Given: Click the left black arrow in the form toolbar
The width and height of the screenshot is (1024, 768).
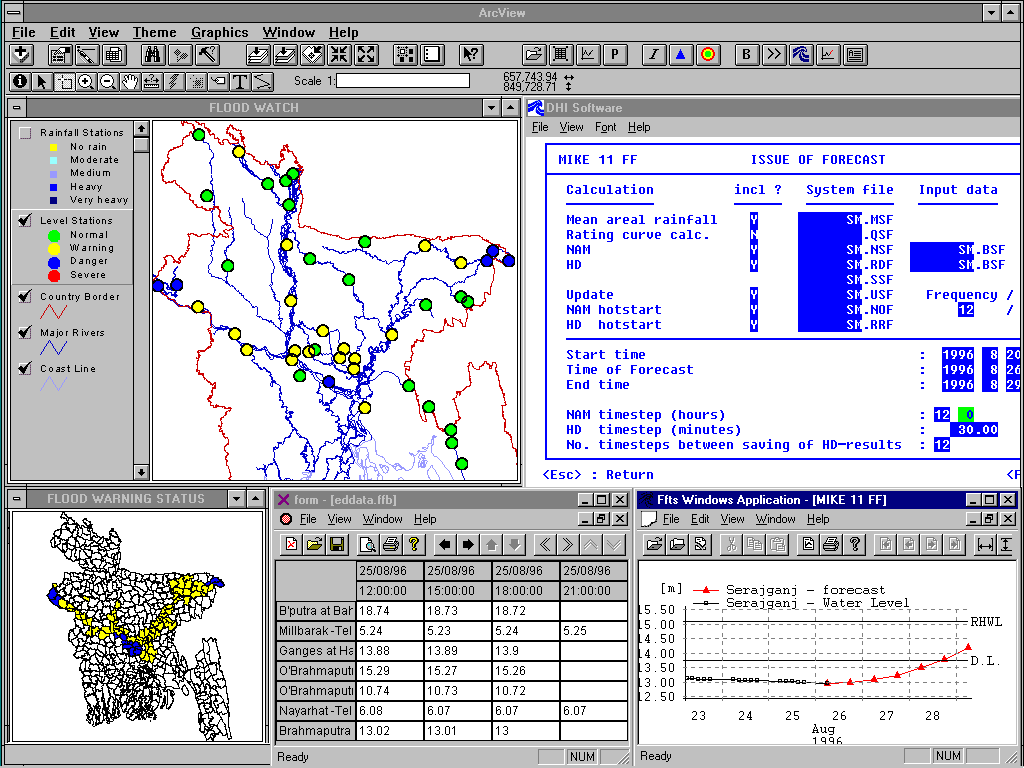Looking at the screenshot, I should coord(445,544).
